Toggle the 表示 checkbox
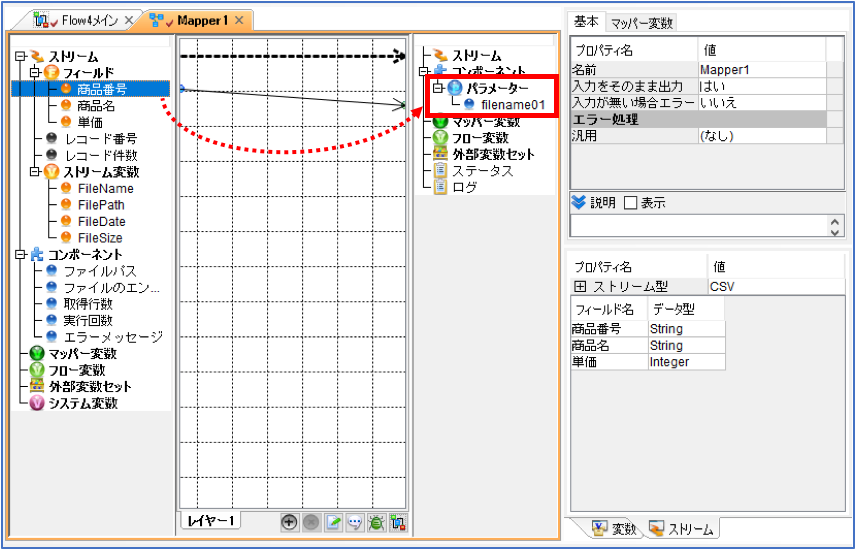The image size is (857, 551). tap(631, 203)
